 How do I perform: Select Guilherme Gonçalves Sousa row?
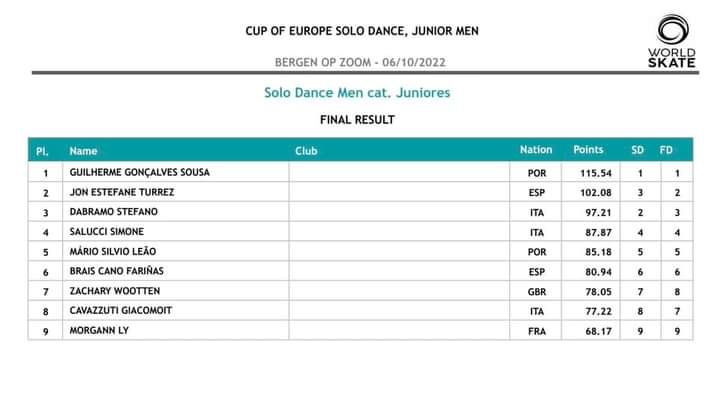(139, 172)
